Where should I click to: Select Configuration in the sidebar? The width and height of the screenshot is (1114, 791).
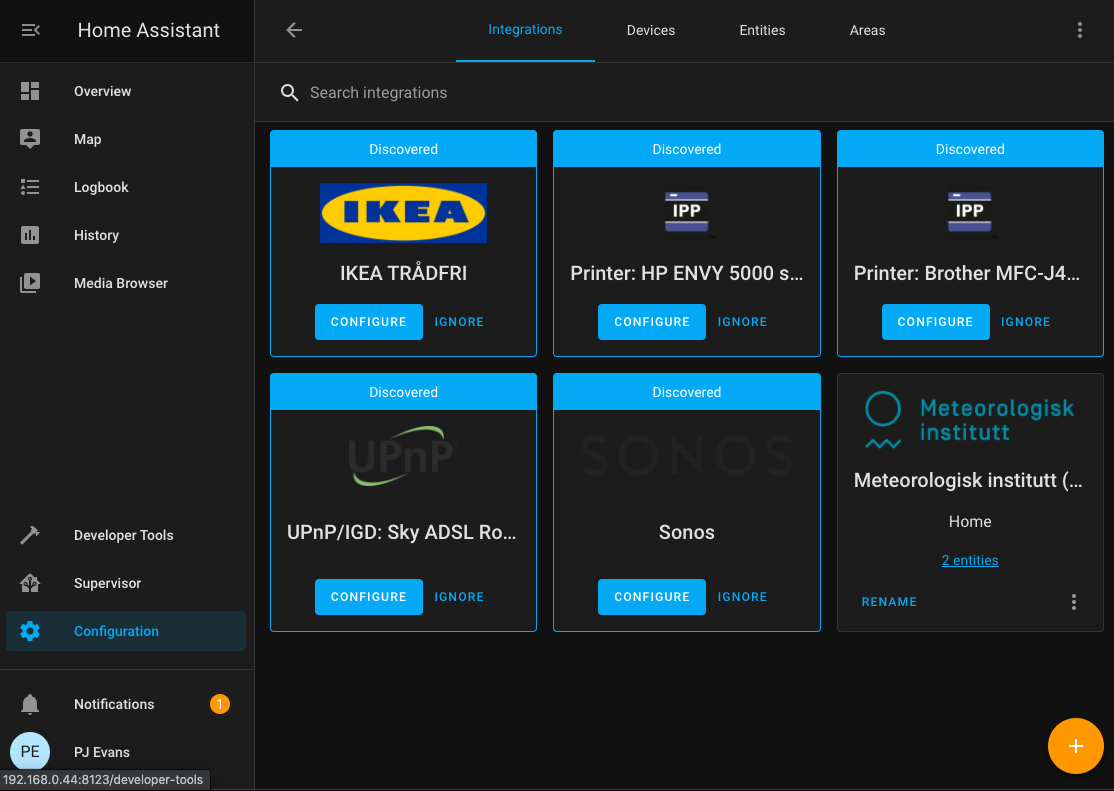tap(126, 631)
